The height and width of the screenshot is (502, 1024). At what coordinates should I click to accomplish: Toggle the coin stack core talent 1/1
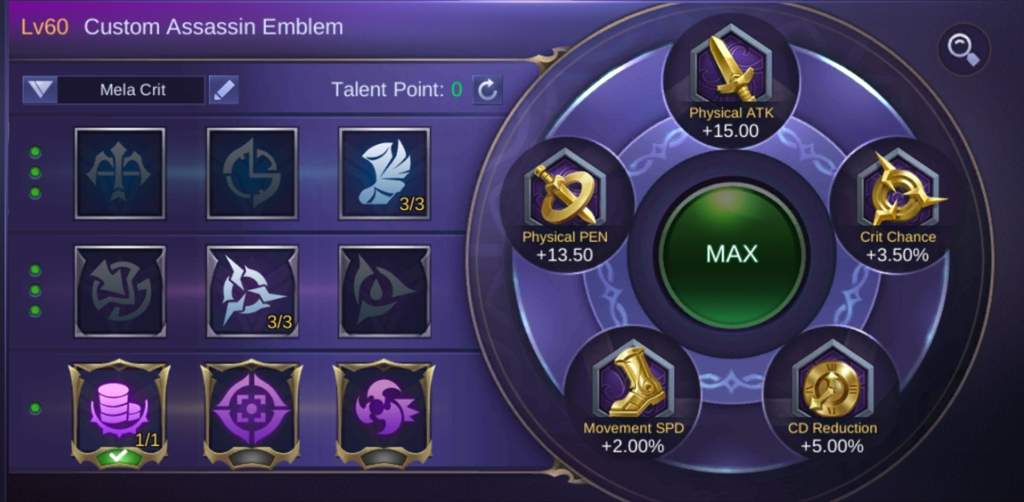[x=119, y=413]
